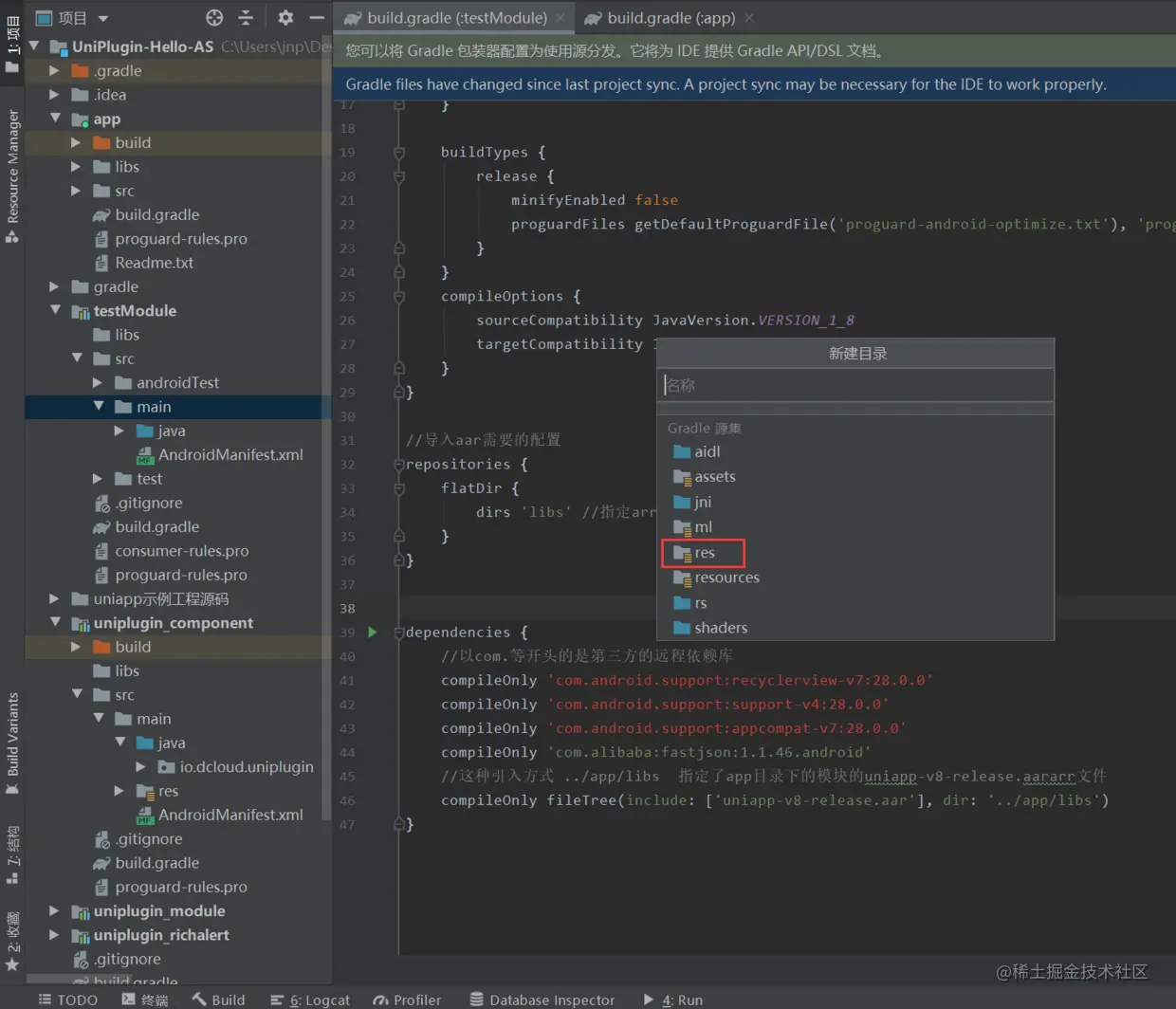Open the Database Inspector tool window
This screenshot has width=1176, height=1009.
coord(542,1000)
